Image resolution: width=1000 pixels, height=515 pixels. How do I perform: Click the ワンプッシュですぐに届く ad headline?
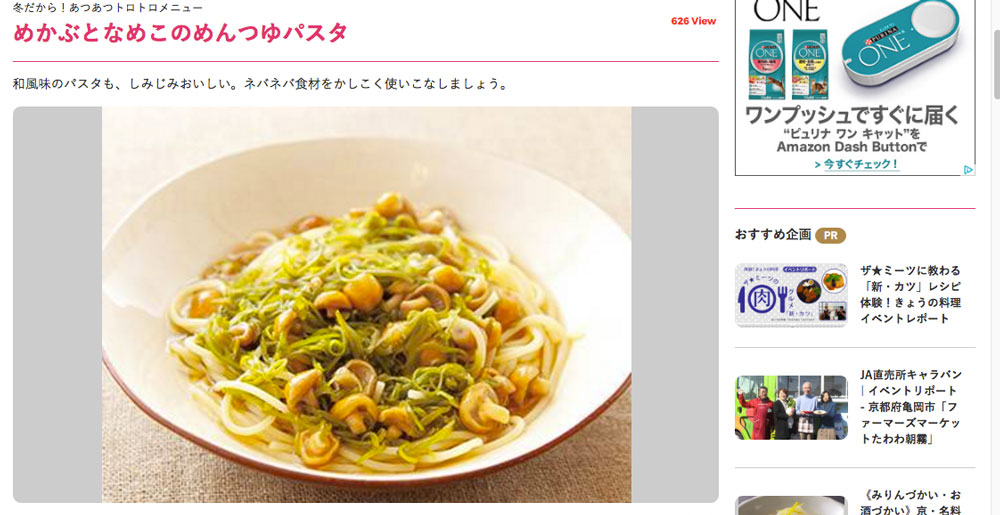click(x=852, y=116)
